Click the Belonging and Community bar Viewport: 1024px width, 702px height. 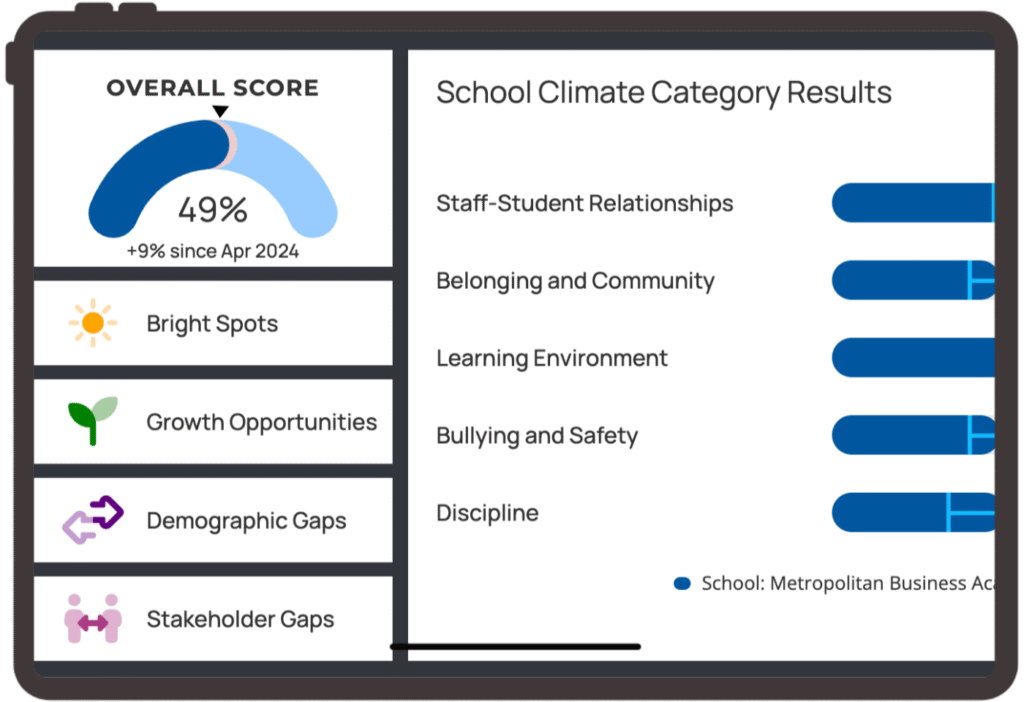pyautogui.click(x=912, y=280)
